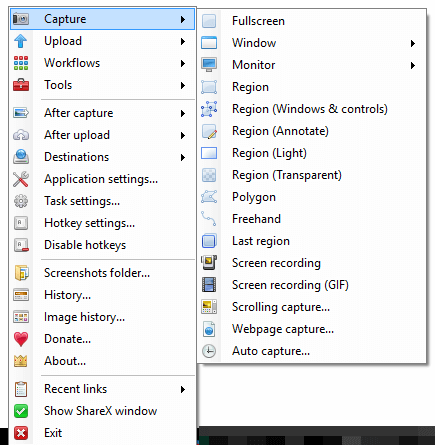Click the Monitor capture icon
Image resolution: width=435 pixels, height=445 pixels.
pyautogui.click(x=209, y=65)
